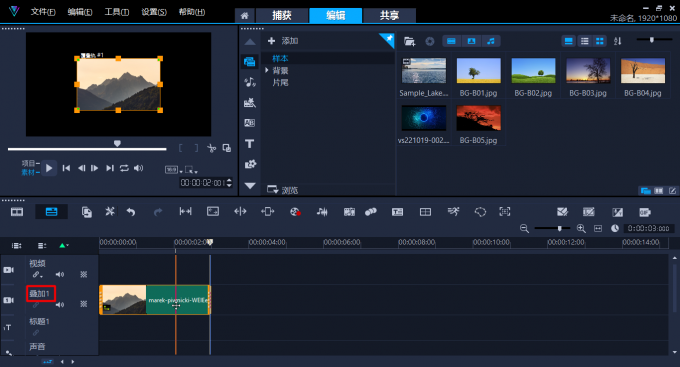Click the scissors split clip icon
680x367 pixels.
pyautogui.click(x=212, y=148)
